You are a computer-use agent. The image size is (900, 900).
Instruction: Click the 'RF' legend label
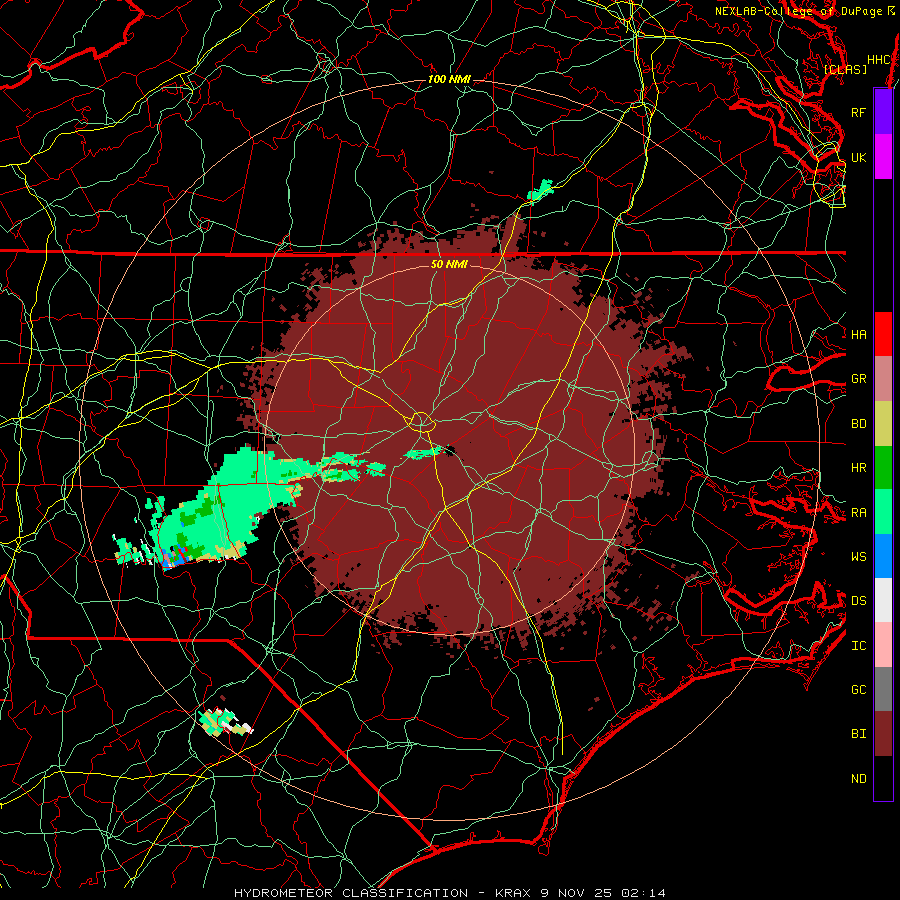pos(858,112)
